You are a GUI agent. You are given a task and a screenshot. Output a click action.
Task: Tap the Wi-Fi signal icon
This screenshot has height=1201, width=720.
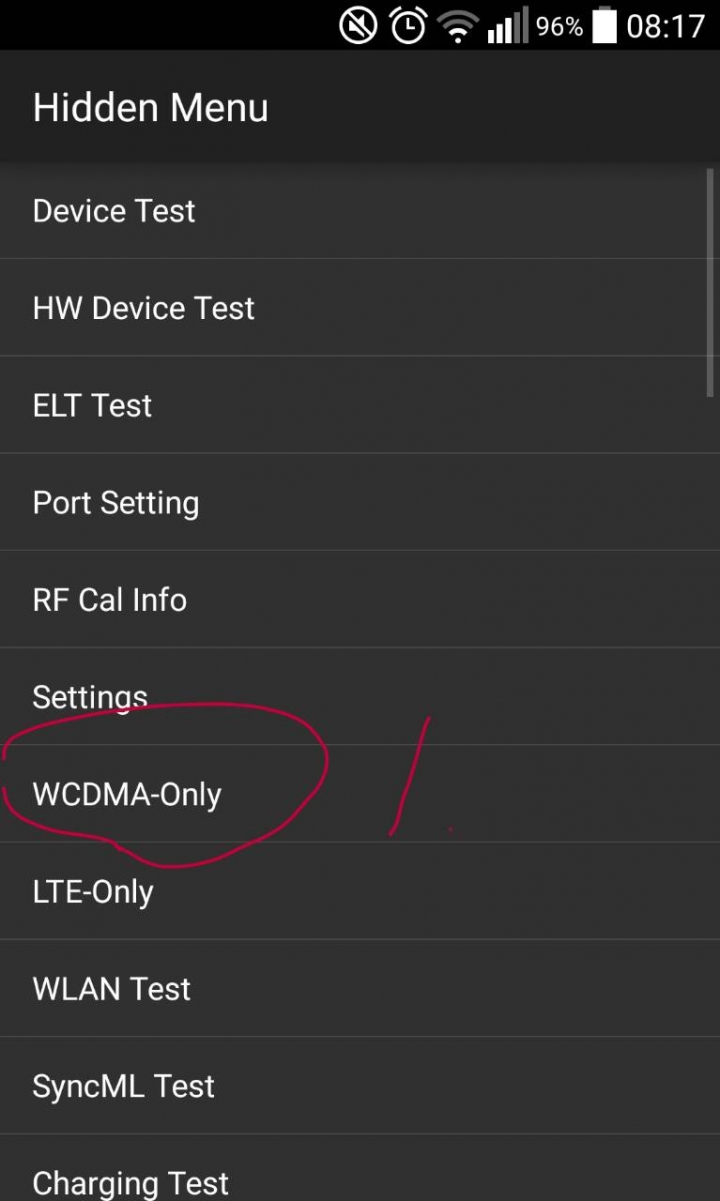459,27
